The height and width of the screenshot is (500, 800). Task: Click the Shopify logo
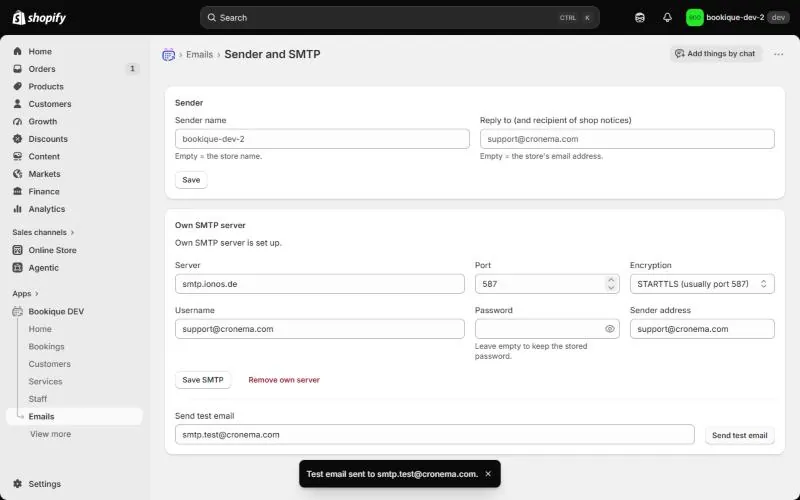pos(39,18)
